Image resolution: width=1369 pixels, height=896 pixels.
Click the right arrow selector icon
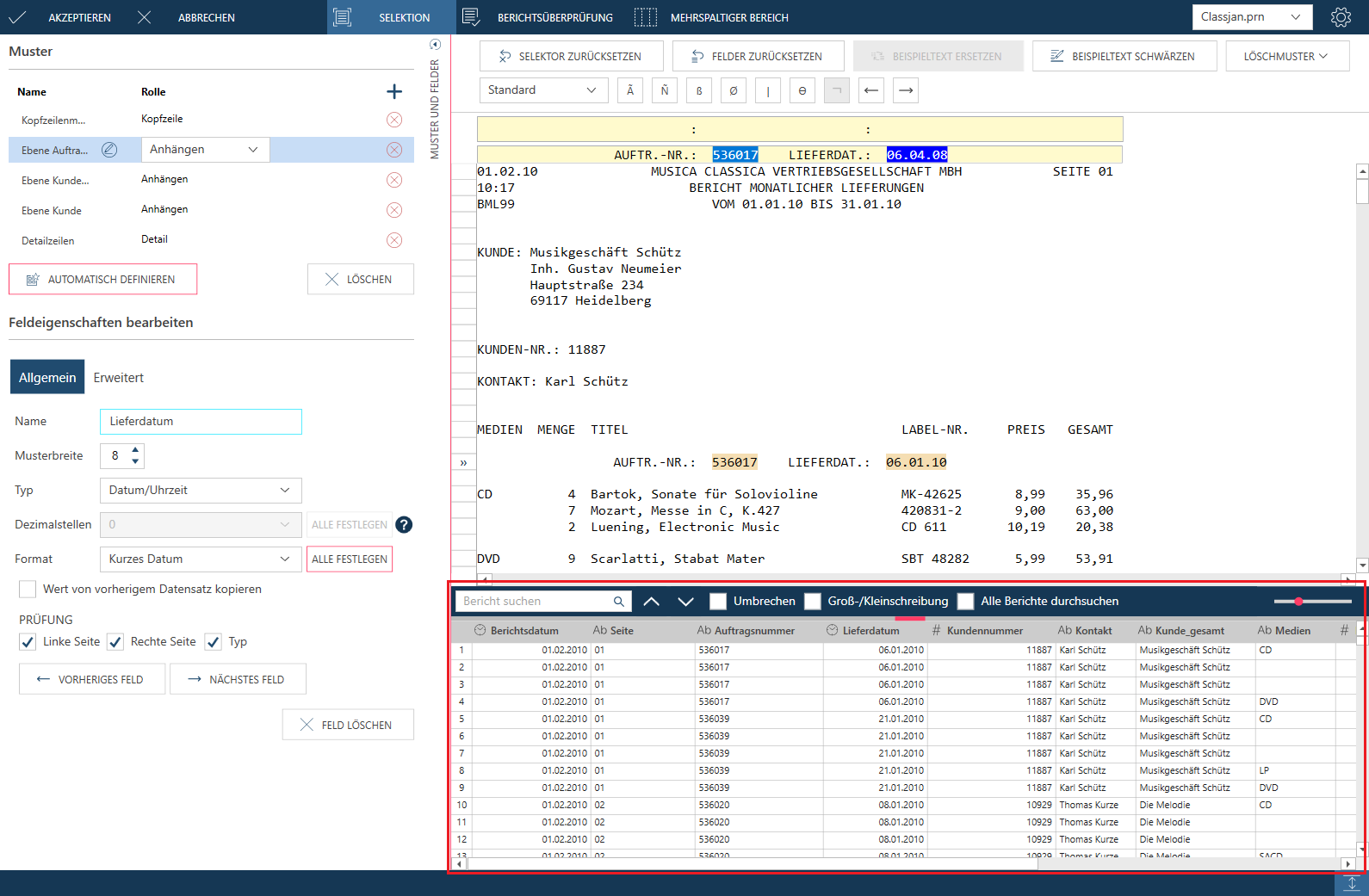[906, 90]
